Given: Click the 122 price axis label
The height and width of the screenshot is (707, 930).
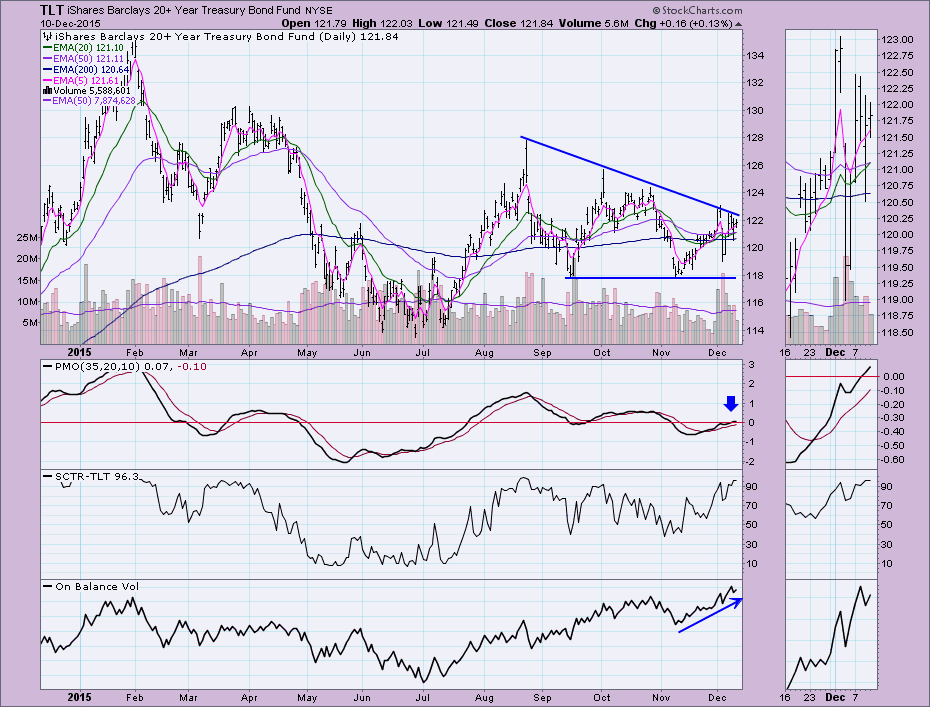Looking at the screenshot, I should tap(754, 221).
